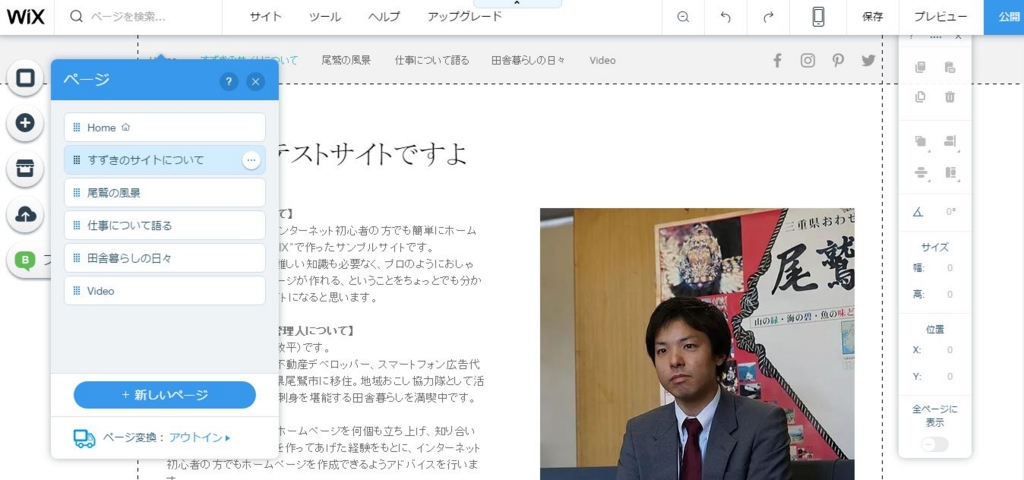Click drag handle of Video page row
This screenshot has width=1024, height=480.
pyautogui.click(x=76, y=291)
